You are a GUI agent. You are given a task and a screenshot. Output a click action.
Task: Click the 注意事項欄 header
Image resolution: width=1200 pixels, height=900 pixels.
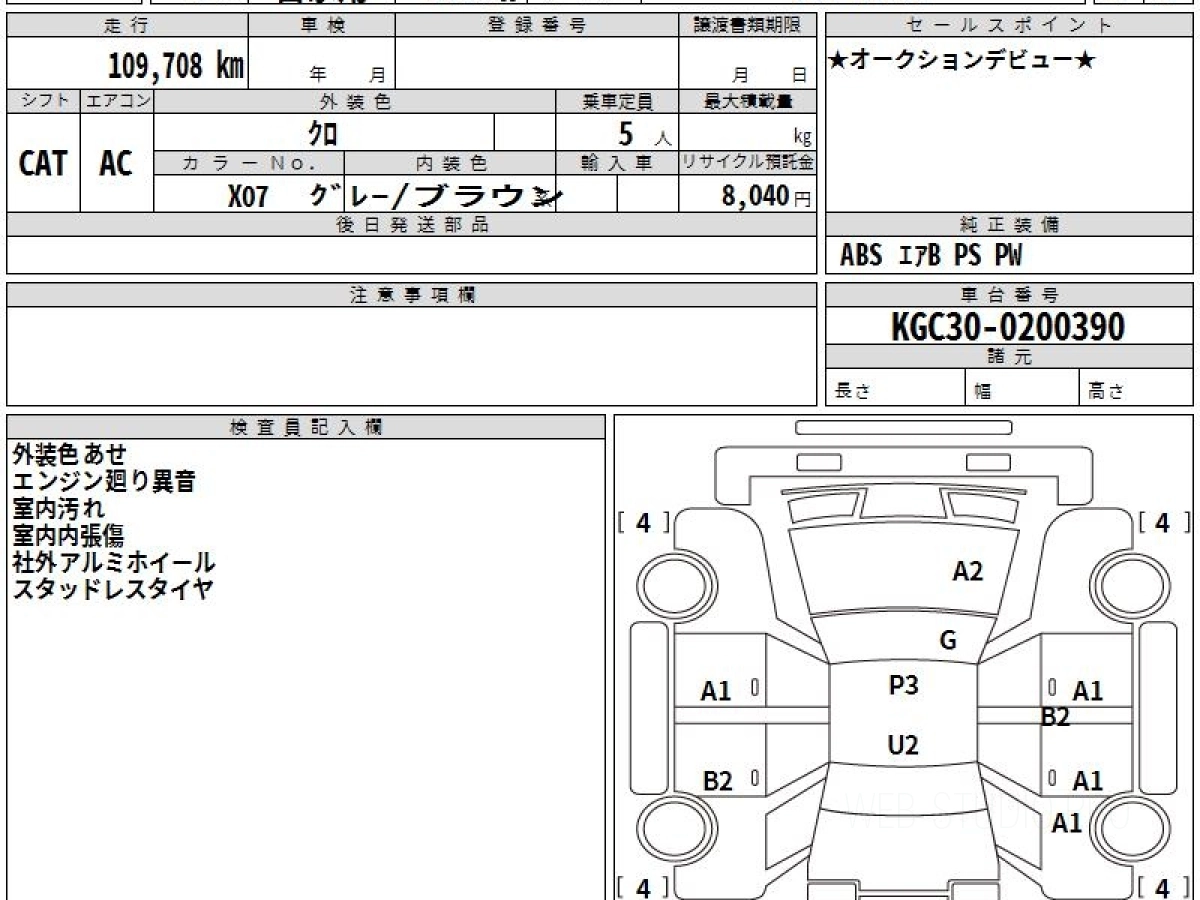(412, 295)
